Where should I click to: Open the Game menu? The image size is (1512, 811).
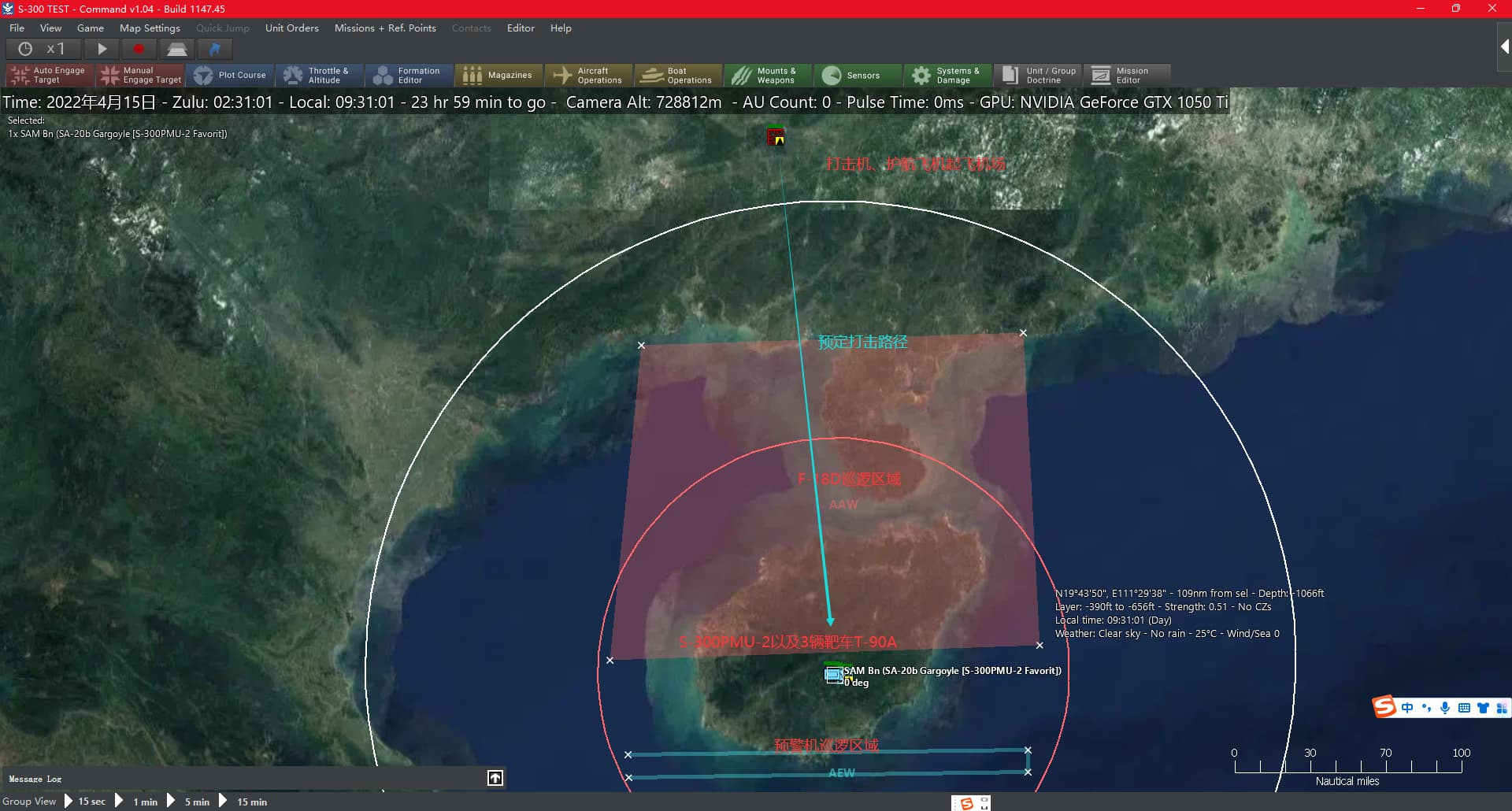pyautogui.click(x=91, y=28)
